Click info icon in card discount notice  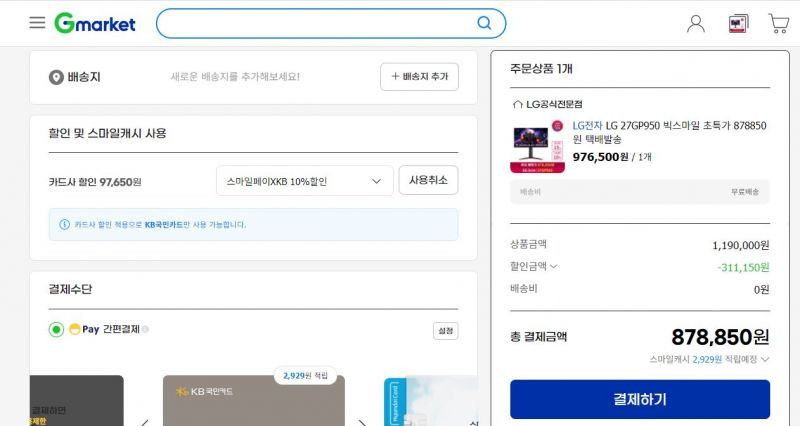coord(64,224)
